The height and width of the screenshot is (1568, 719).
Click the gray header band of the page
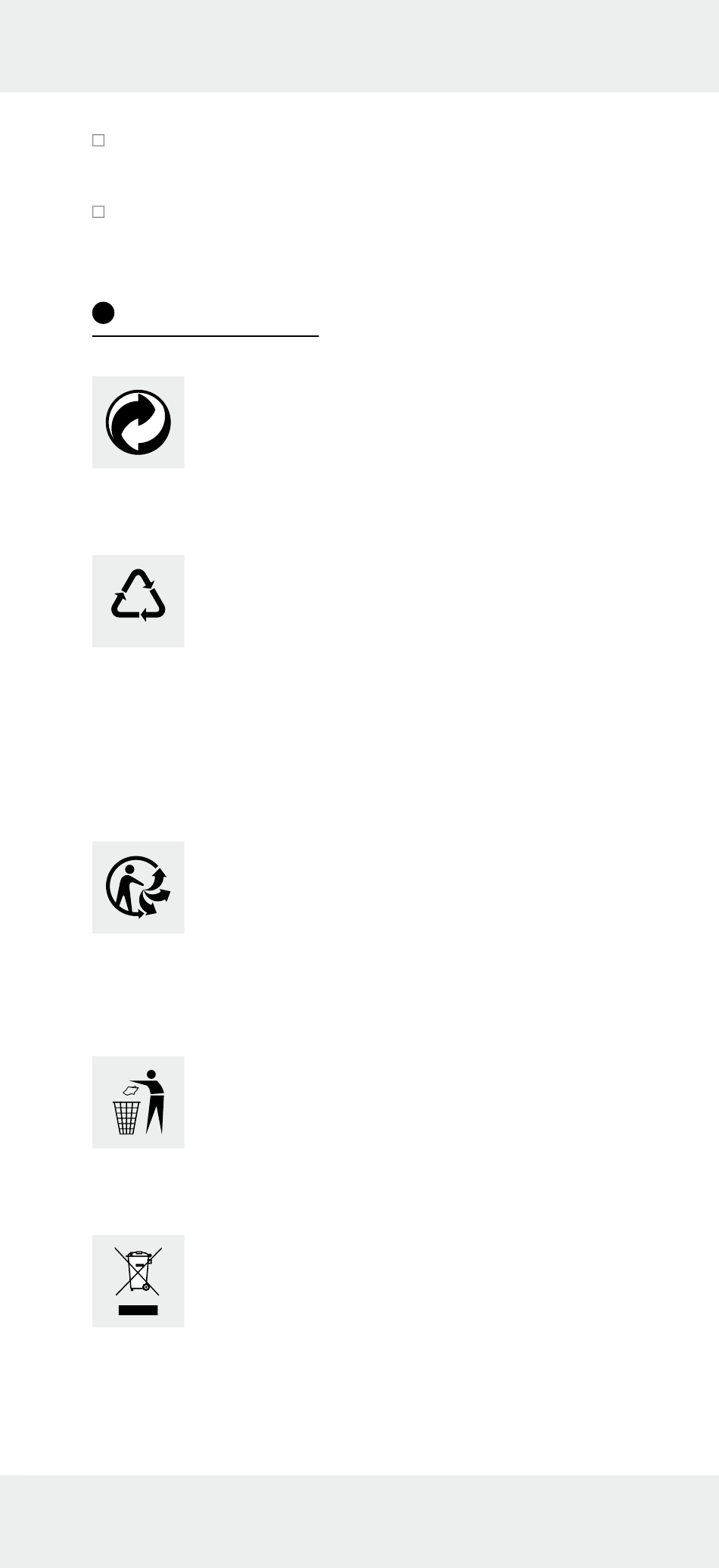359,46
